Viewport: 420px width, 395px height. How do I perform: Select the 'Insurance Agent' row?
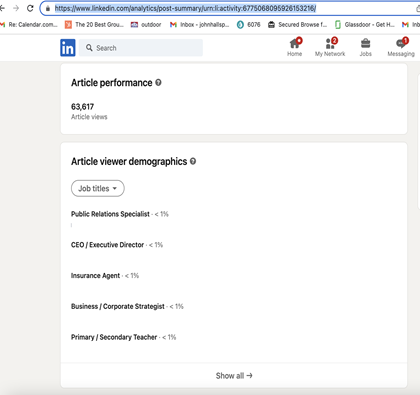(x=105, y=276)
